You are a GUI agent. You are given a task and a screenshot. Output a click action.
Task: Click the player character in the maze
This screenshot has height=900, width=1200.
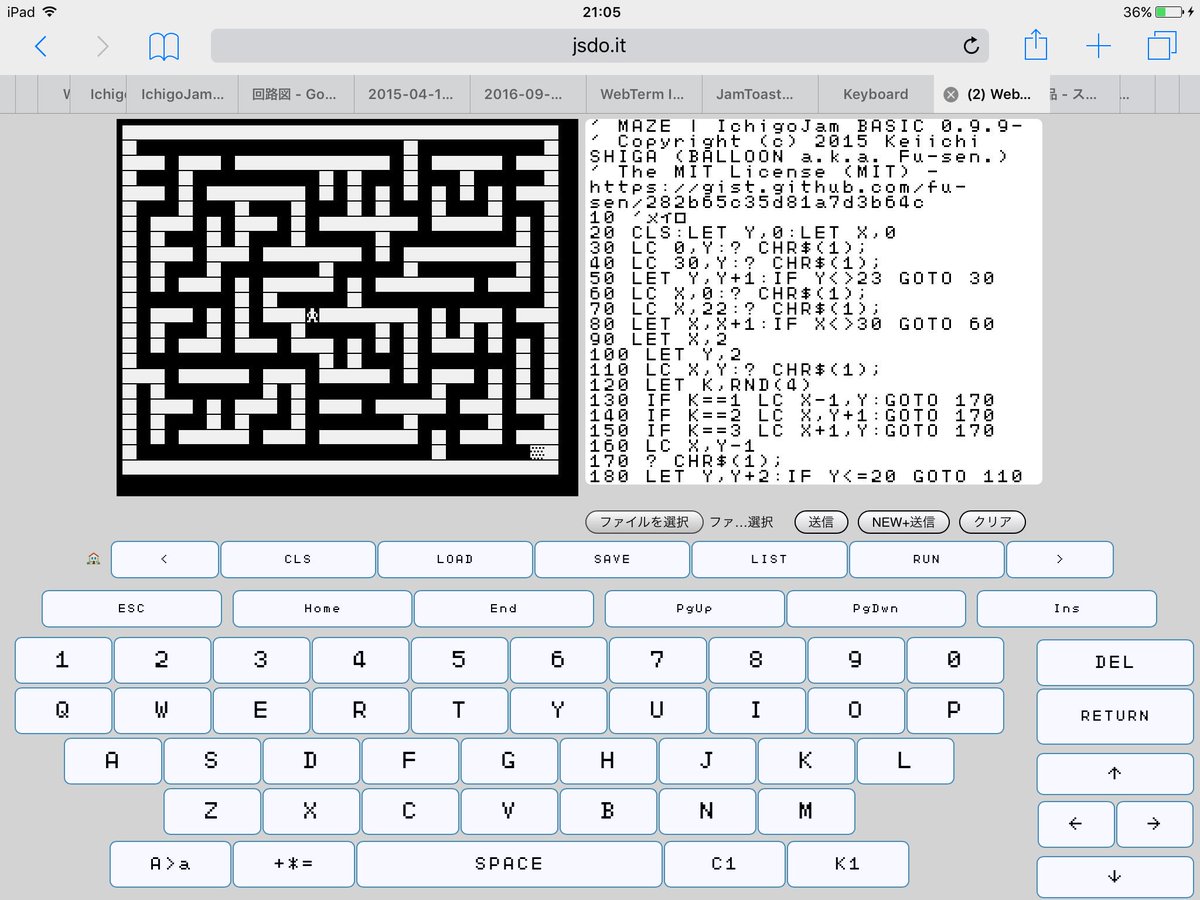point(312,315)
